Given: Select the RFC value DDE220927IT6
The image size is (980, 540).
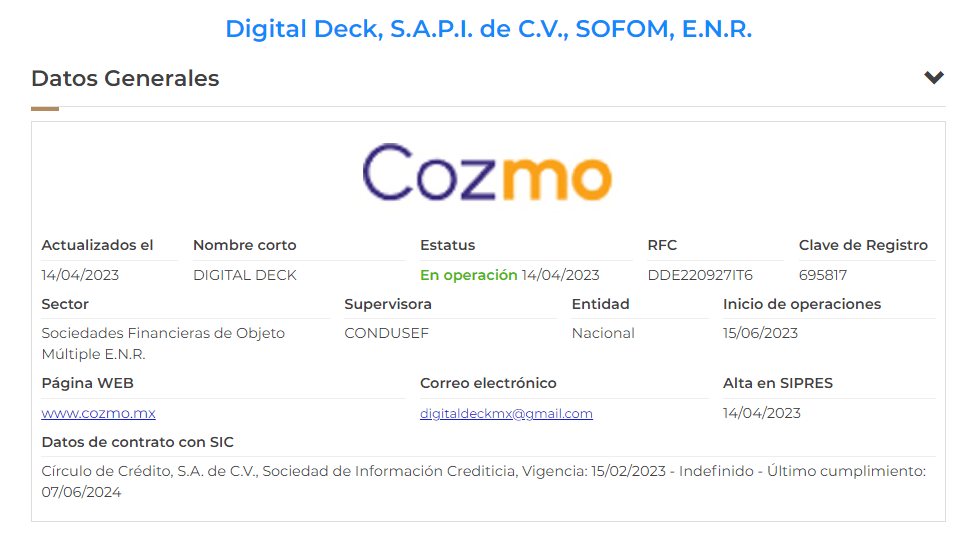Looking at the screenshot, I should (x=700, y=275).
